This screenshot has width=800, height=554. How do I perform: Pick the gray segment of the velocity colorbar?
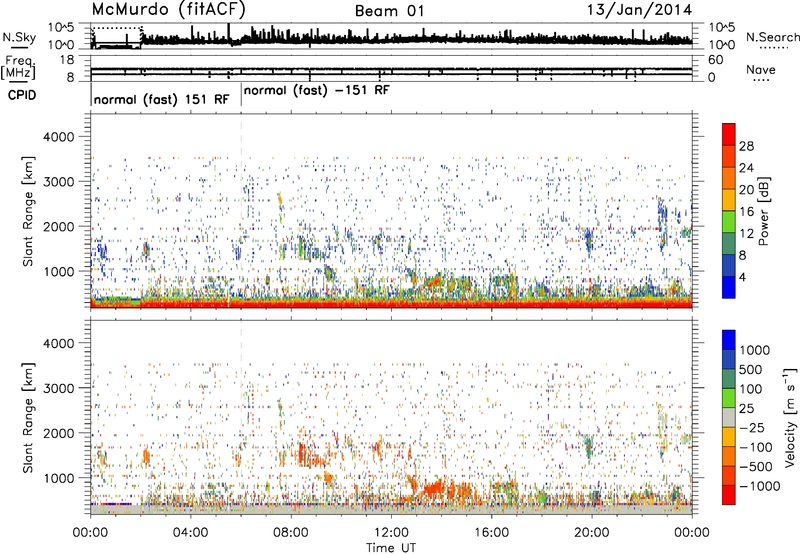coord(729,417)
